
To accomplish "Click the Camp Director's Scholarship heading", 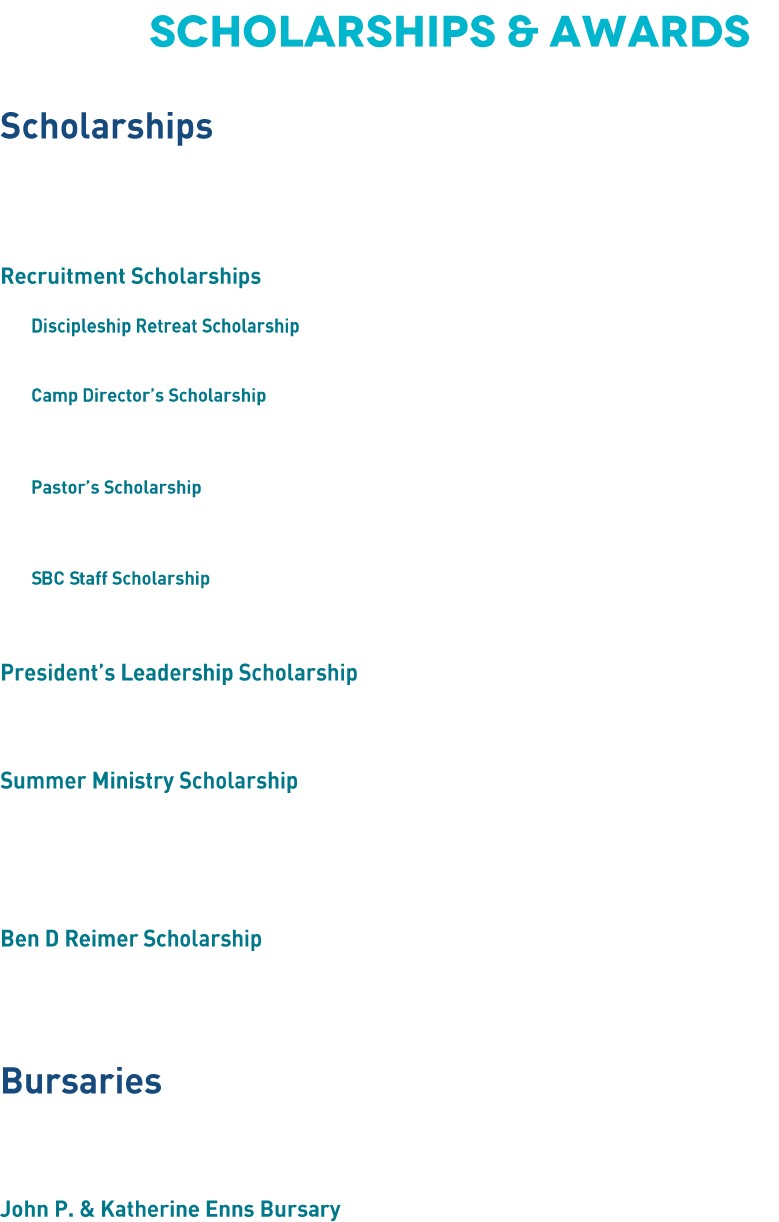I will [x=148, y=395].
